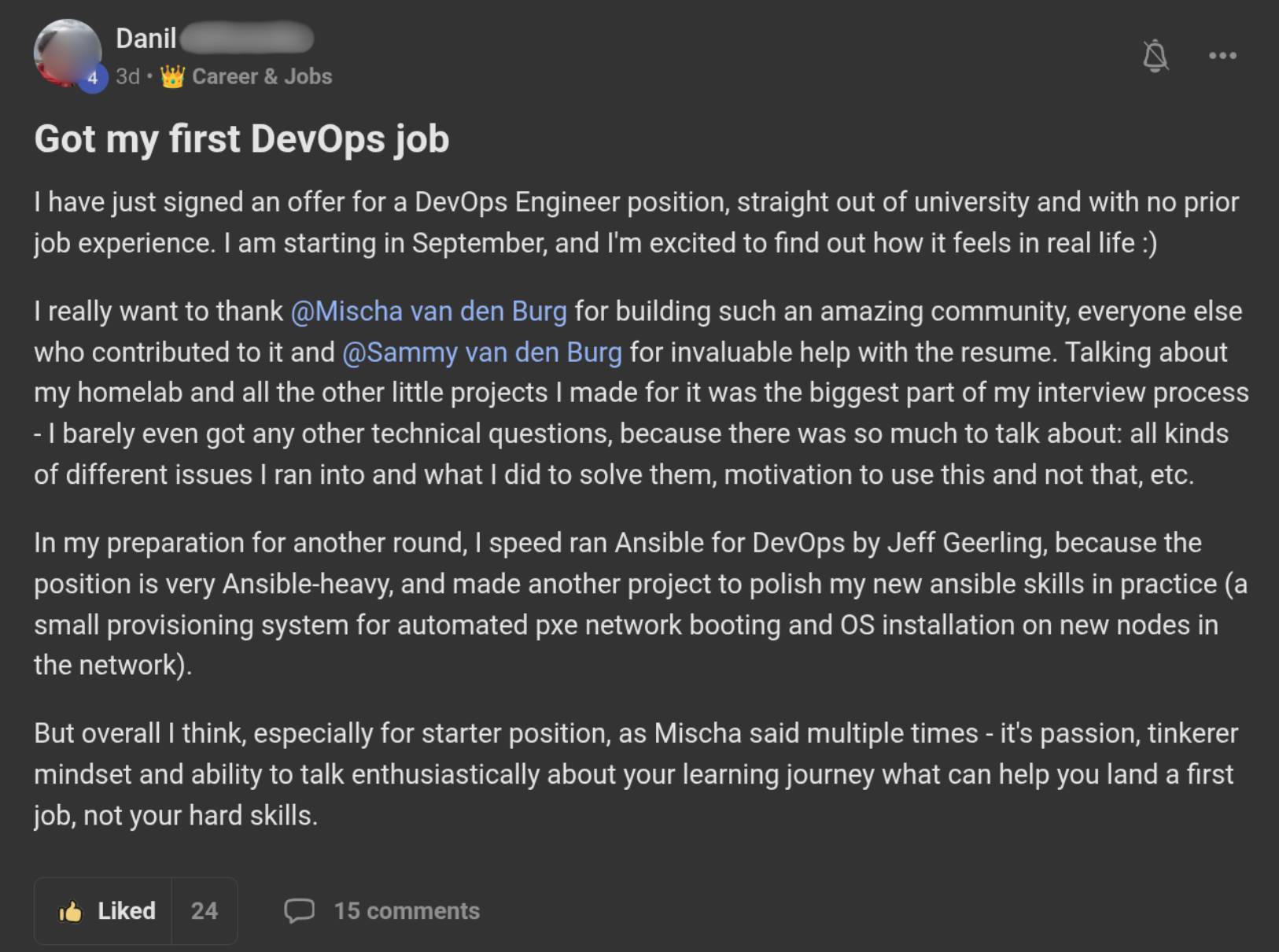Toggle the Liked label off
This screenshot has width=1279, height=952.
[126, 911]
